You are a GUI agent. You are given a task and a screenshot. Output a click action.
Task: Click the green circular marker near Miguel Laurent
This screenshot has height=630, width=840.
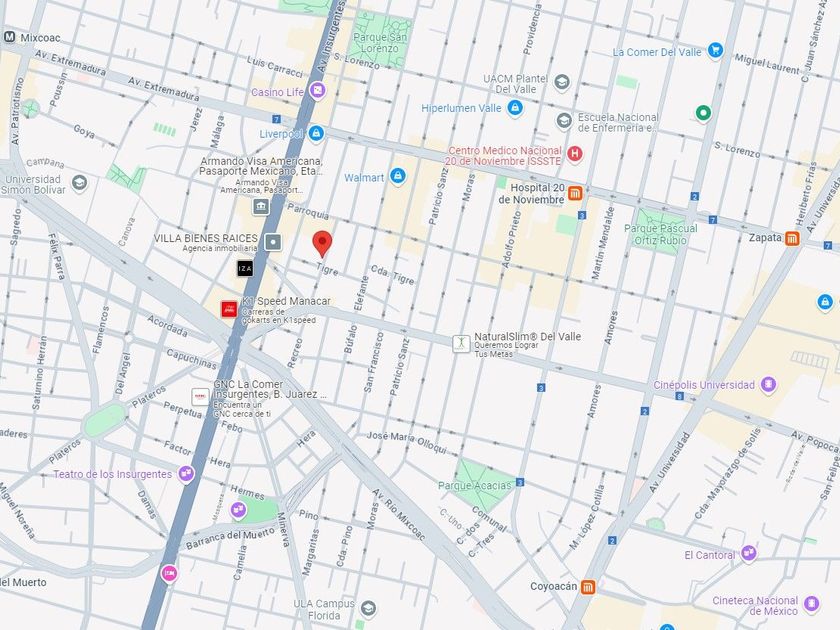click(703, 113)
